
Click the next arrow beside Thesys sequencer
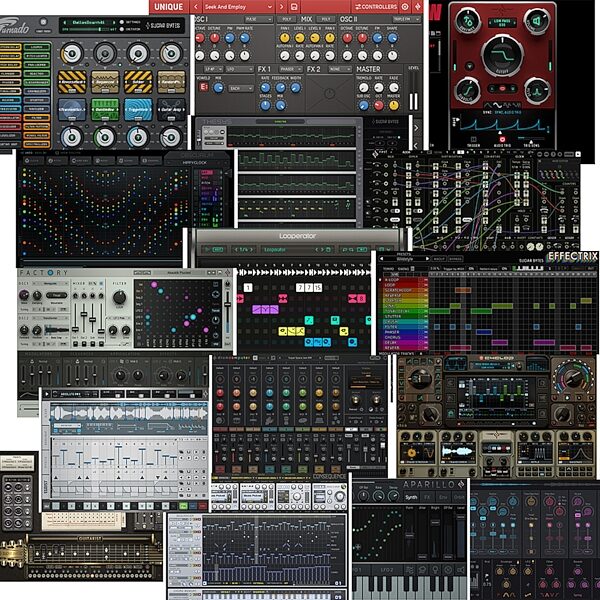(x=416, y=128)
